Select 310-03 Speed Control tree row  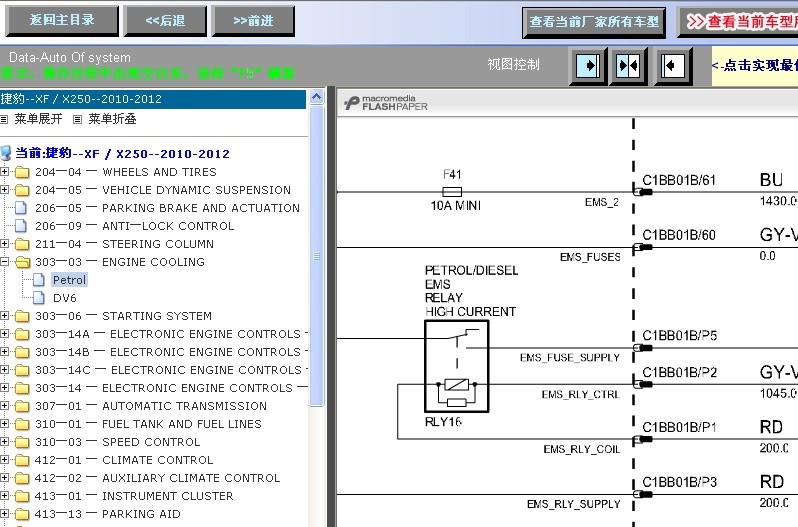pos(118,442)
